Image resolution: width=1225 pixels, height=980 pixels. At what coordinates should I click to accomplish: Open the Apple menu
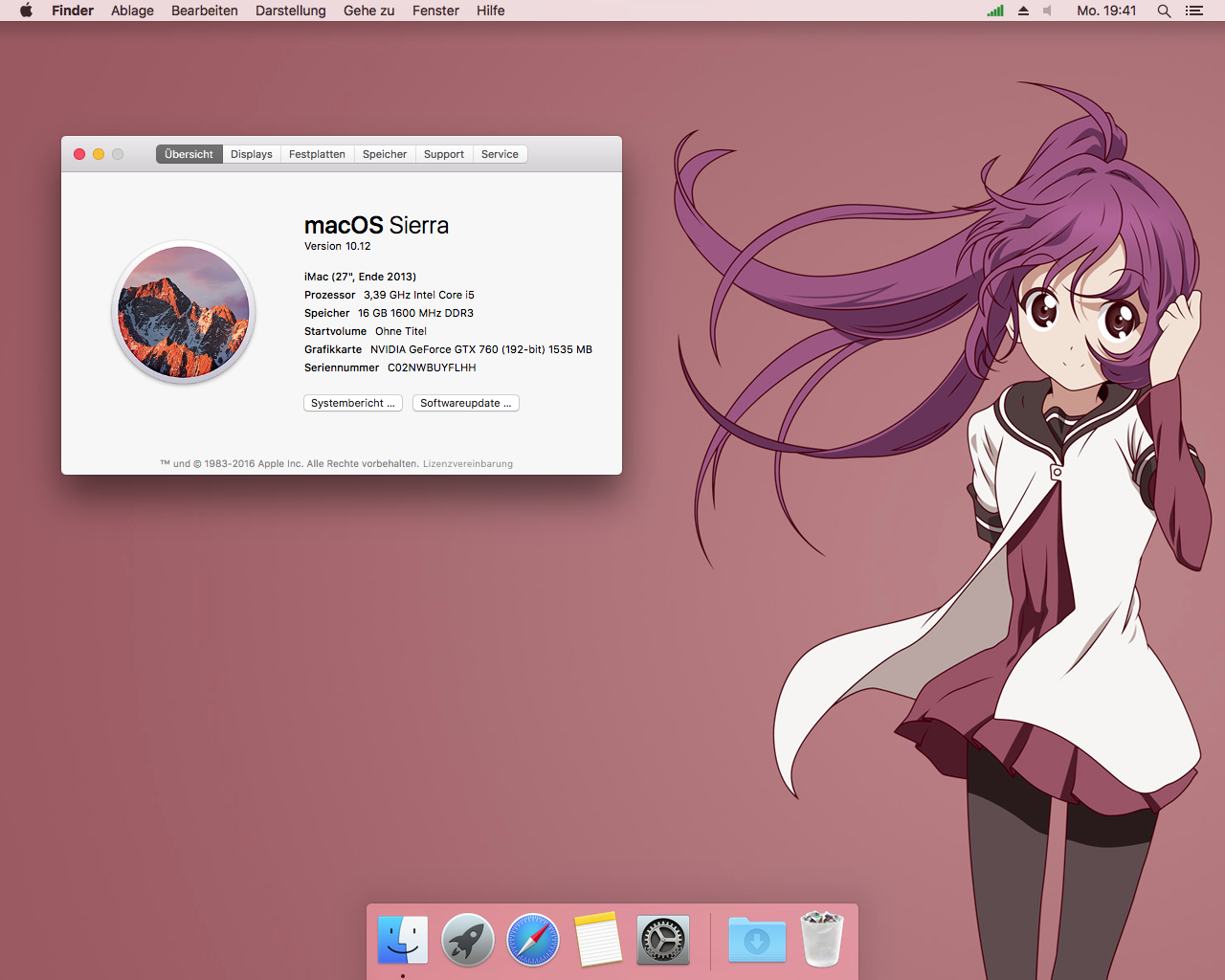pos(26,11)
